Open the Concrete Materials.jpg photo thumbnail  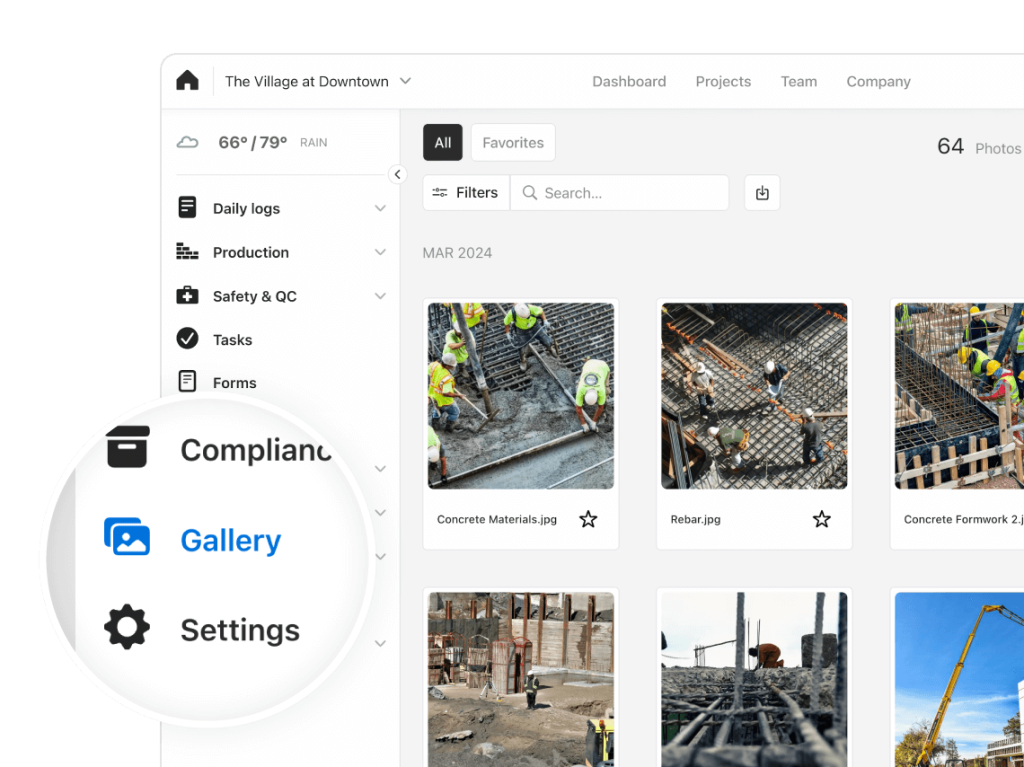pyautogui.click(x=520, y=395)
